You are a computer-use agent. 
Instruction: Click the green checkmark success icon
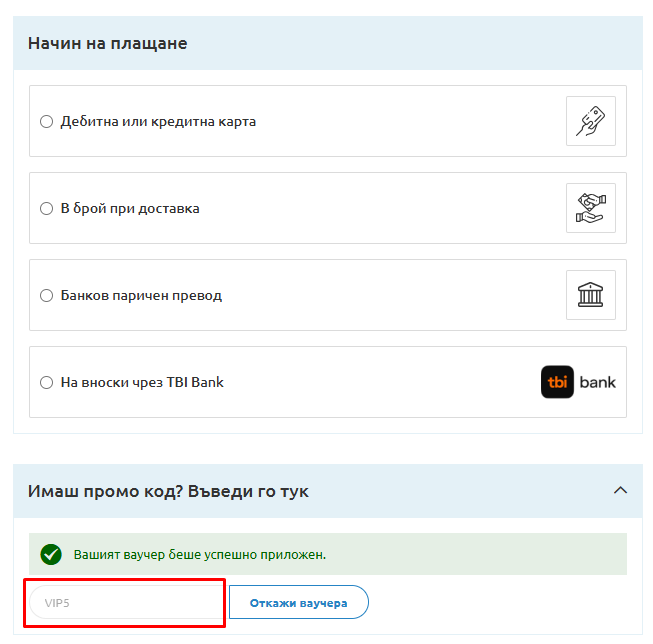click(x=51, y=554)
